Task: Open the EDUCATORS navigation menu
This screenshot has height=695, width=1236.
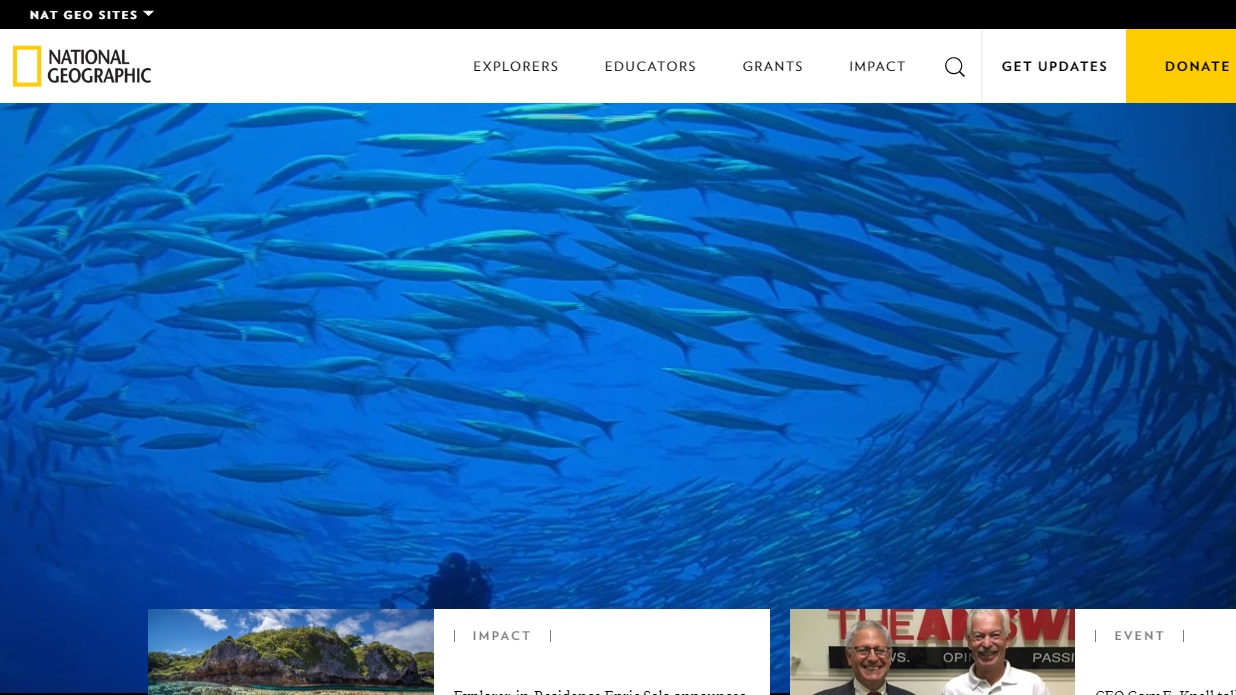Action: [x=650, y=66]
